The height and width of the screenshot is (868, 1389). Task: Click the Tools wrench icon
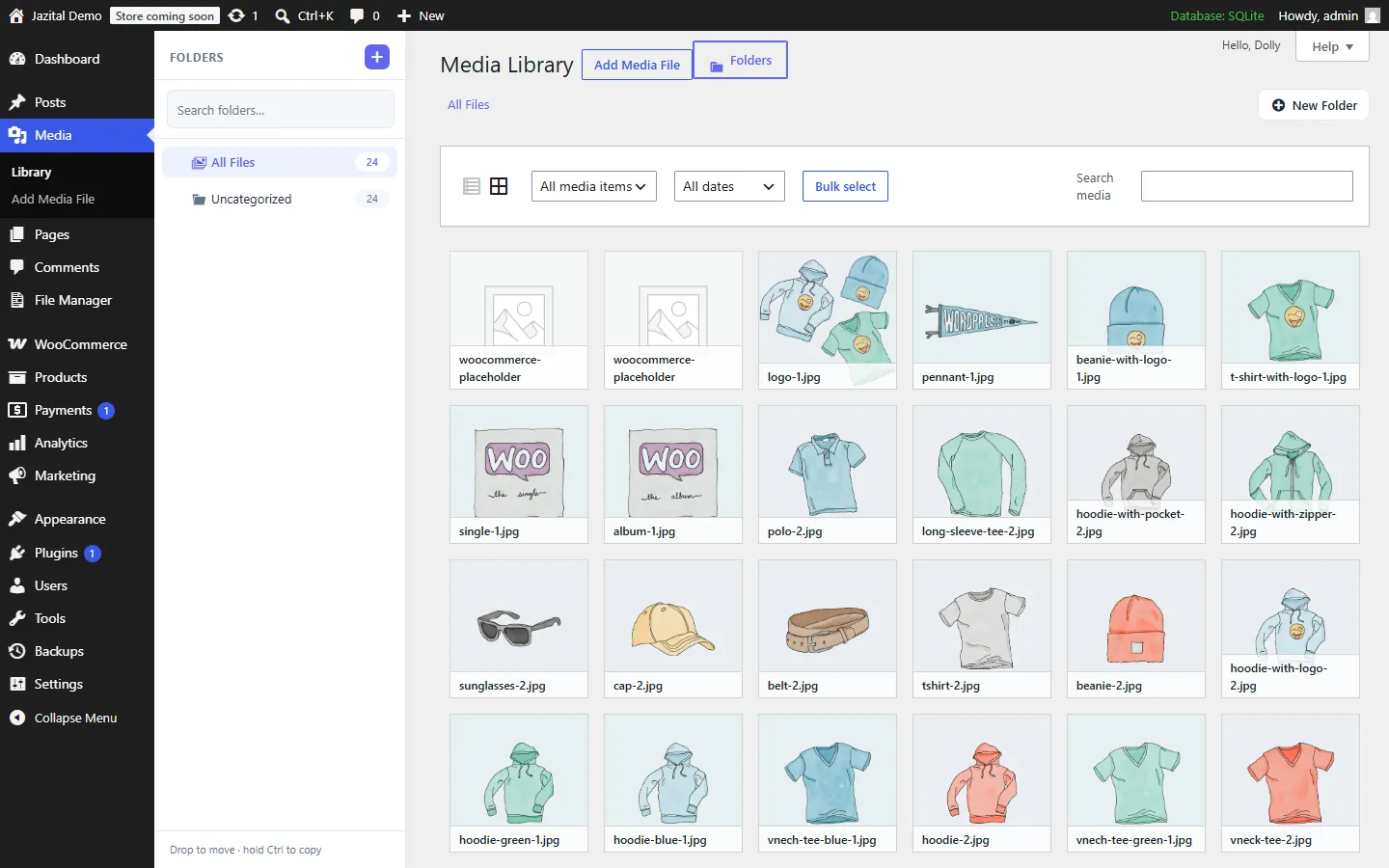(x=17, y=618)
